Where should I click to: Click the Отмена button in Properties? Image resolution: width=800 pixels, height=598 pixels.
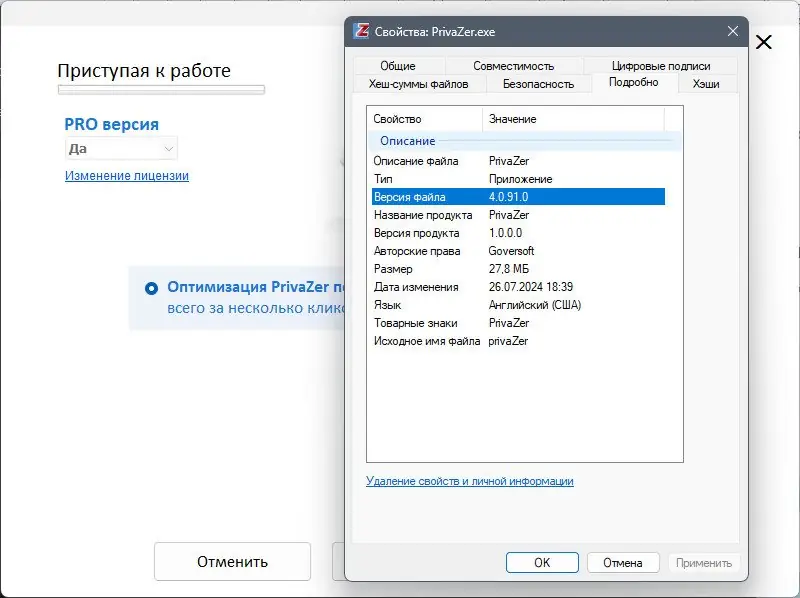point(622,562)
